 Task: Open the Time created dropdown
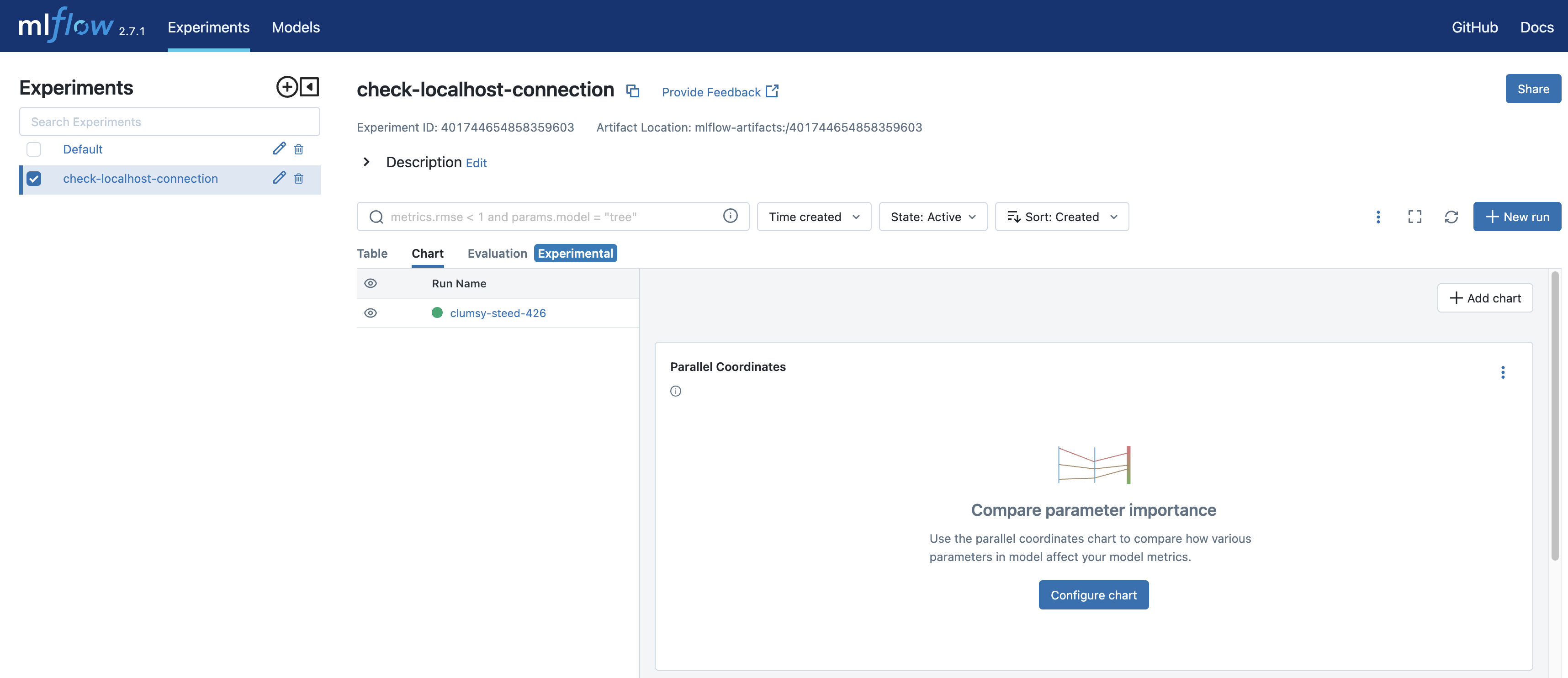click(x=814, y=217)
